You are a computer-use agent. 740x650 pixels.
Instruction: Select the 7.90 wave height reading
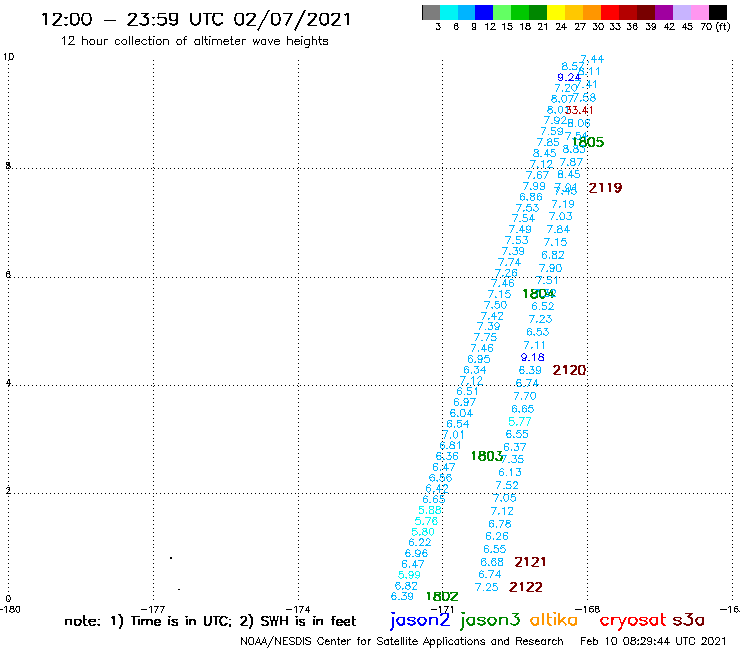coord(550,268)
